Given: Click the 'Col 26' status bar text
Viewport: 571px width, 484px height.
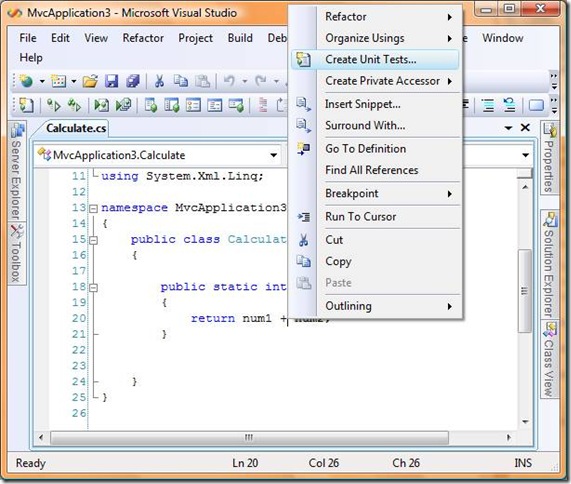Looking at the screenshot, I should click(x=323, y=463).
